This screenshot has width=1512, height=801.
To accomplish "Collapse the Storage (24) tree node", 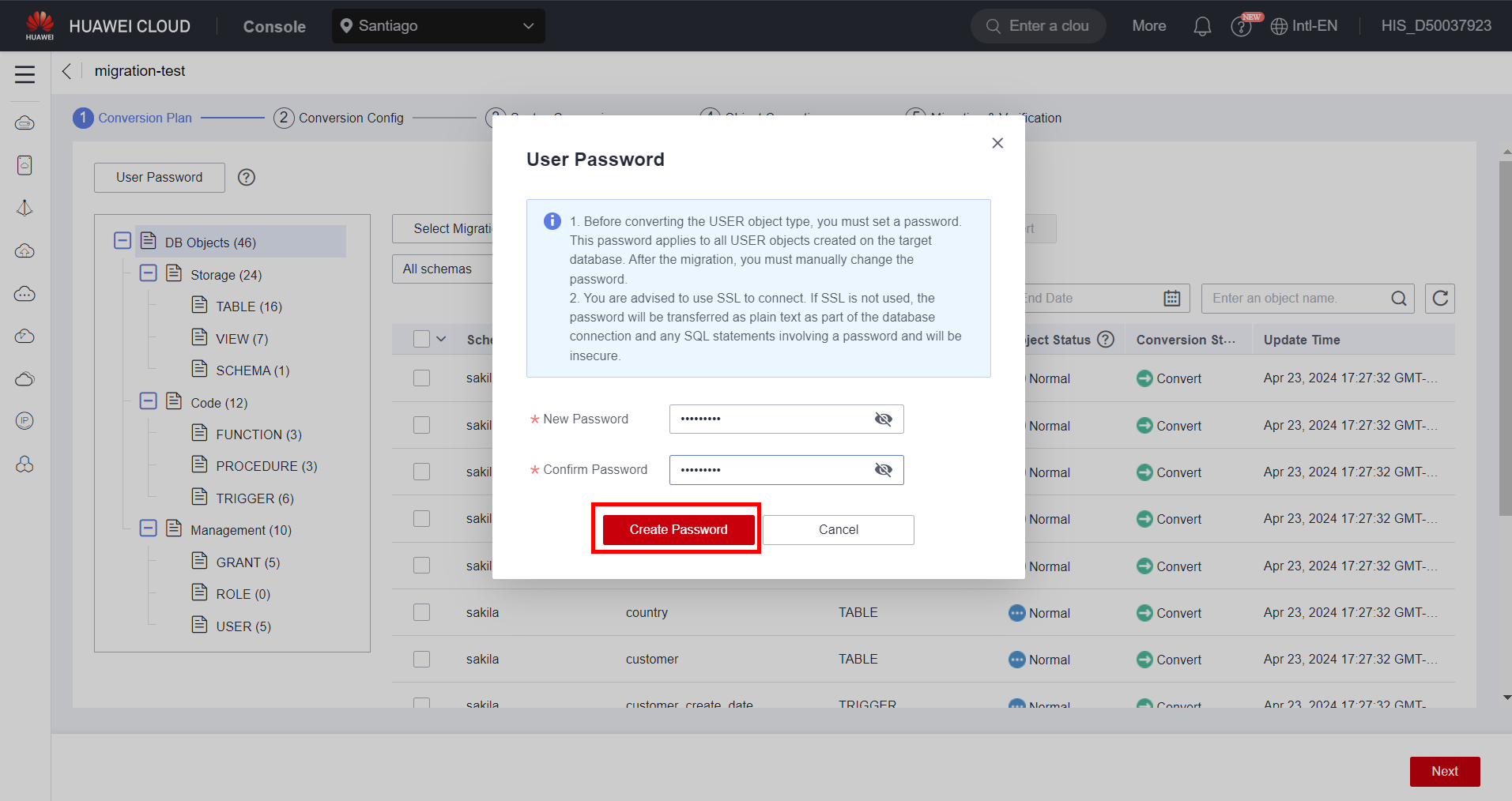I will [148, 274].
